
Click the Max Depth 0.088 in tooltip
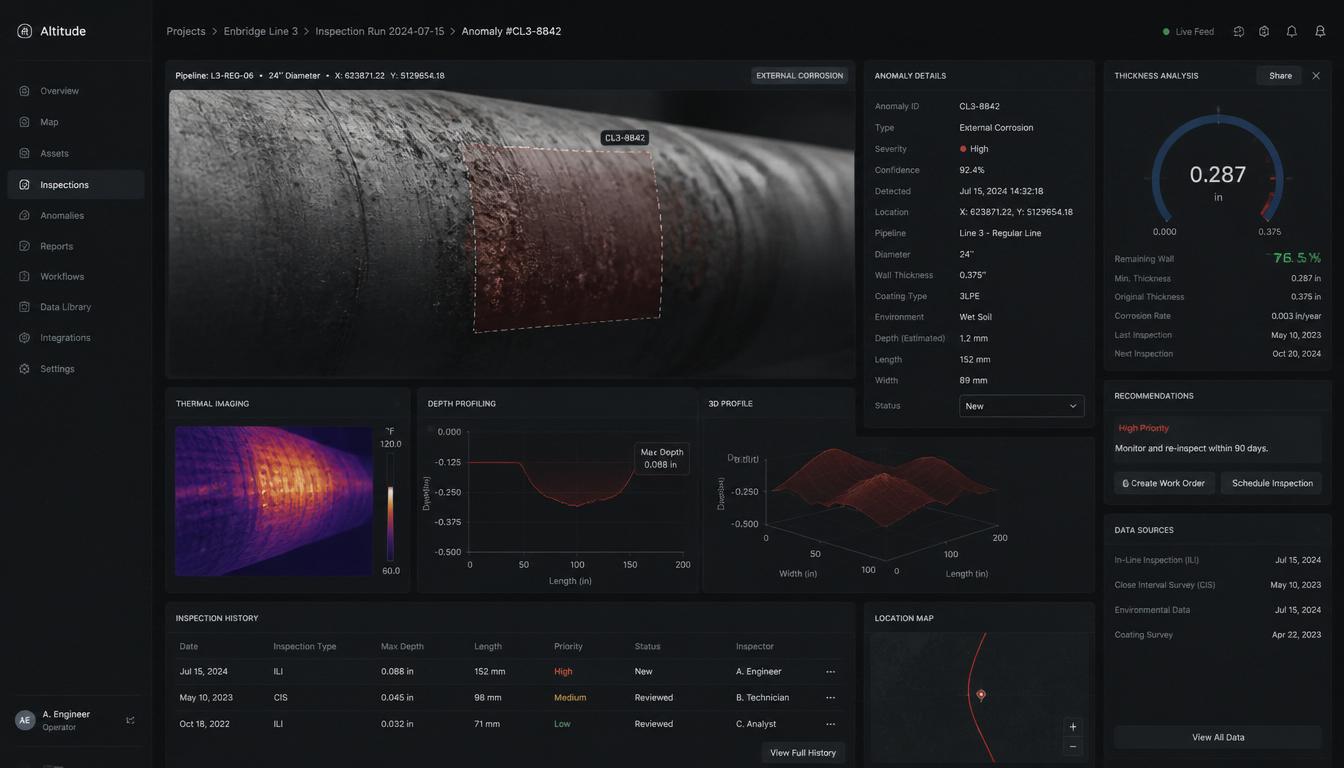[x=662, y=458]
